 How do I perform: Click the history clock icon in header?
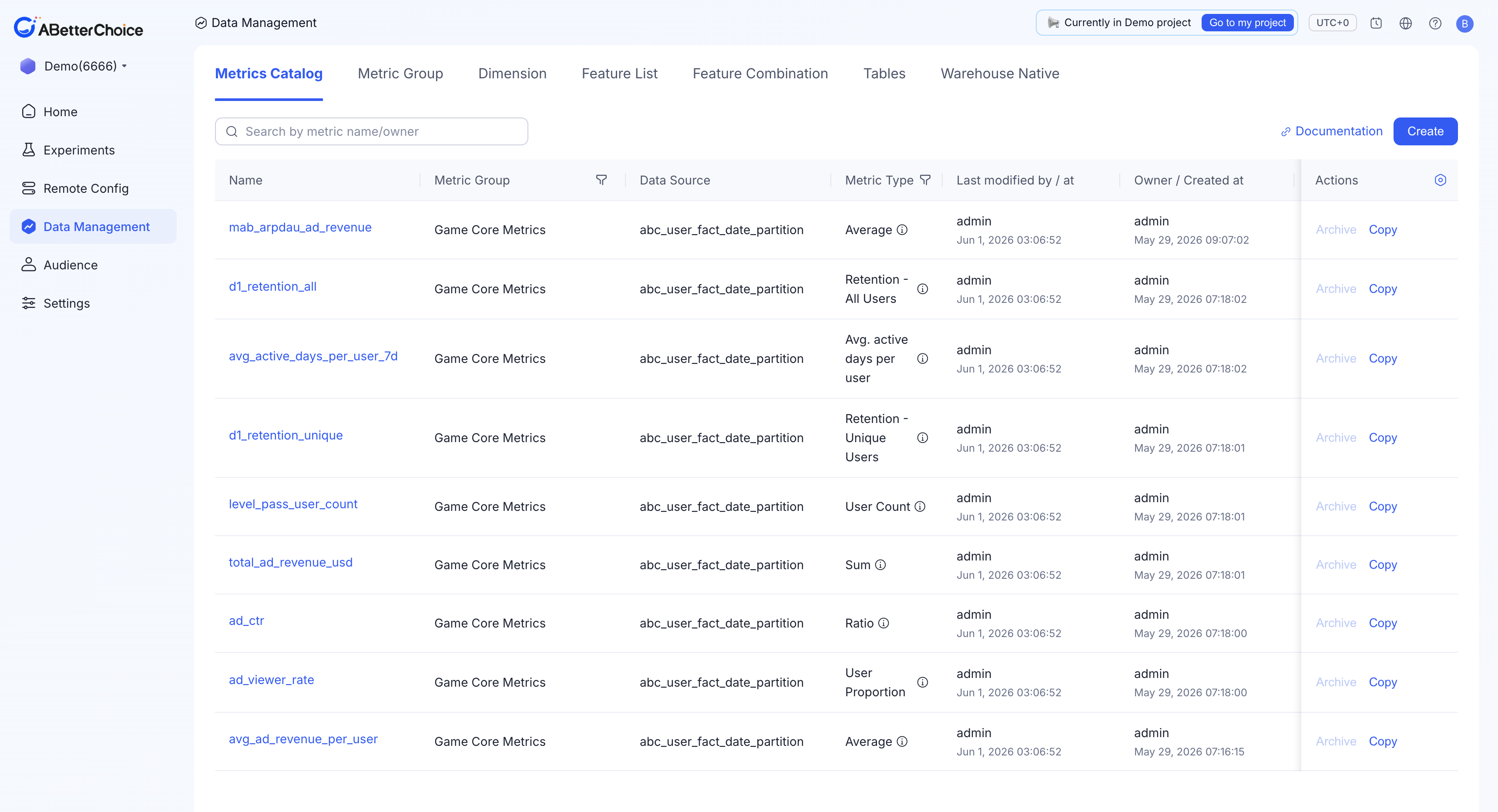tap(1376, 23)
